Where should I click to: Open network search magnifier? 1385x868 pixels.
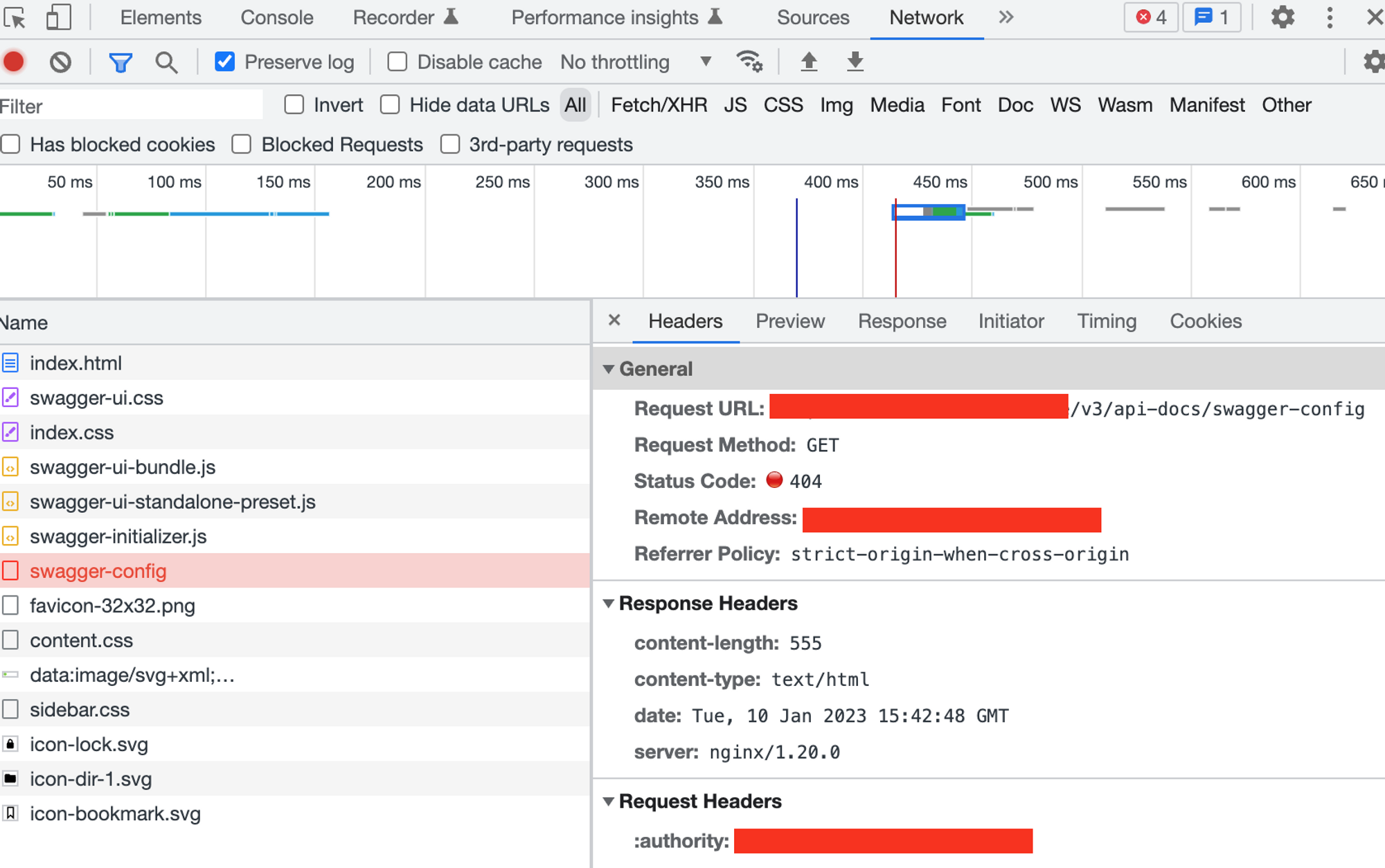click(x=166, y=62)
